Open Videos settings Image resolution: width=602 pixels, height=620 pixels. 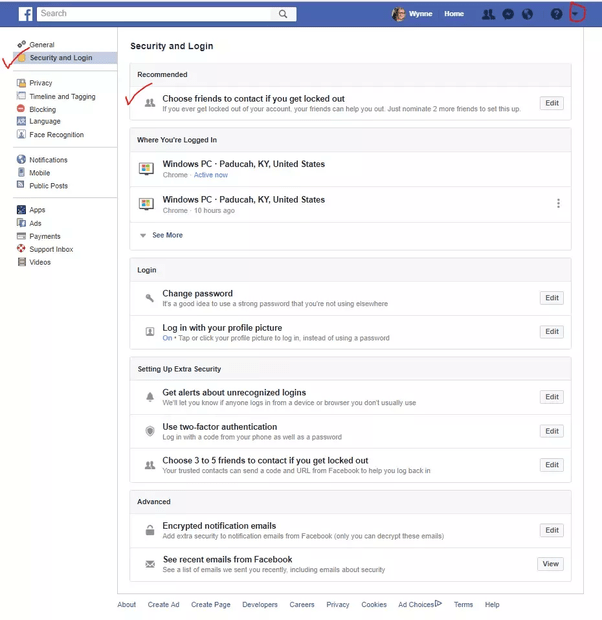(x=40, y=262)
